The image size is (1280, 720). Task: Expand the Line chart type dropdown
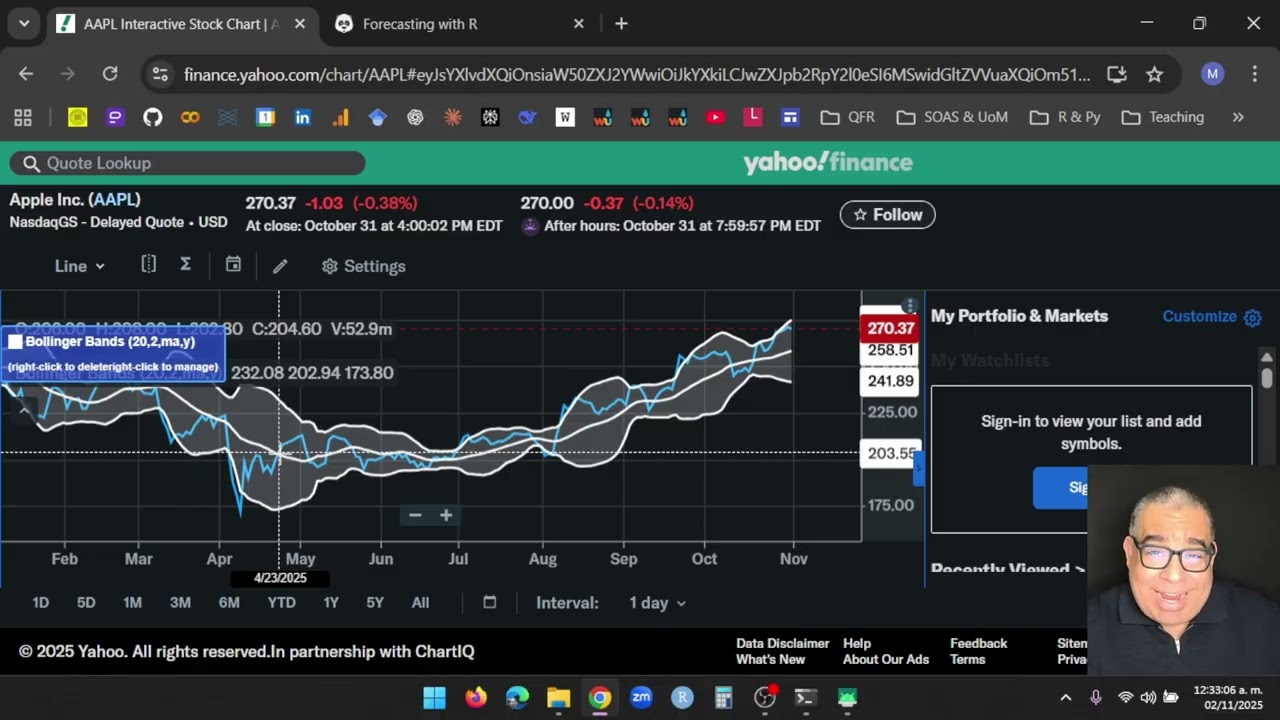(x=79, y=266)
